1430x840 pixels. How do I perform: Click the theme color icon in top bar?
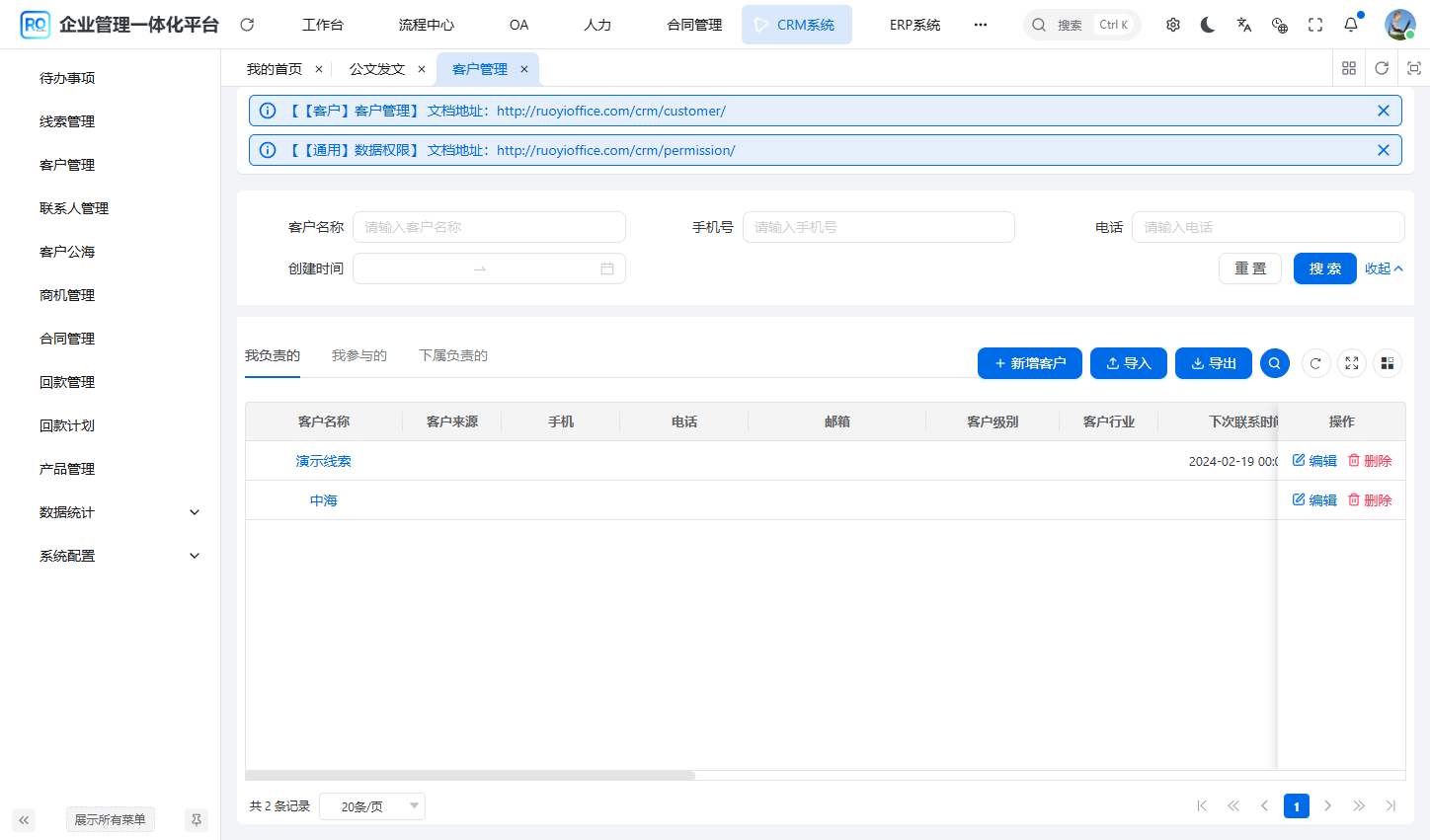[1280, 25]
